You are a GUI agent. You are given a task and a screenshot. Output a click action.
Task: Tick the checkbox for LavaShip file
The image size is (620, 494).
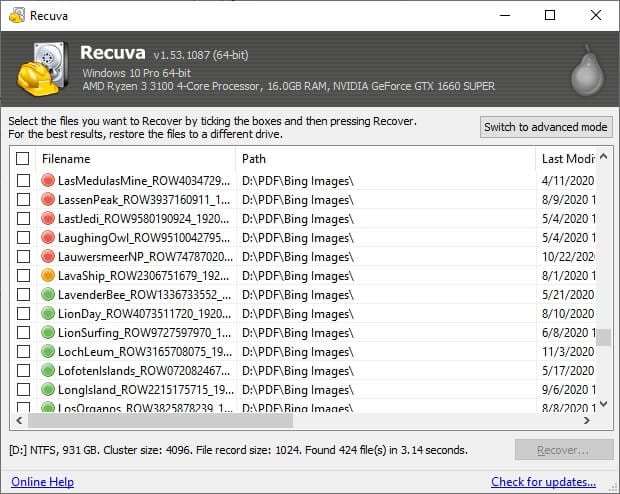(23, 275)
